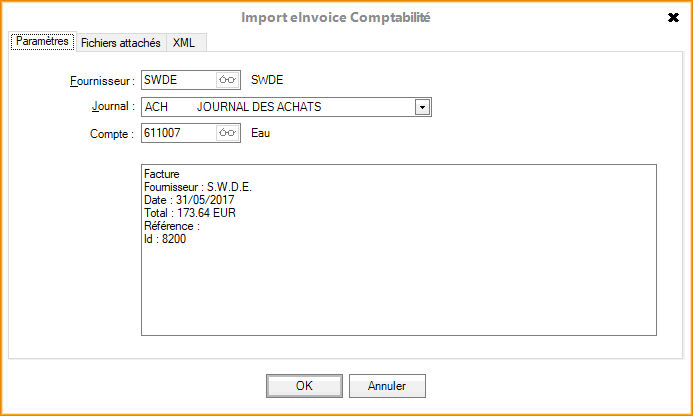Image resolution: width=693 pixels, height=416 pixels.
Task: Click the Eau account description text
Action: pos(261,132)
